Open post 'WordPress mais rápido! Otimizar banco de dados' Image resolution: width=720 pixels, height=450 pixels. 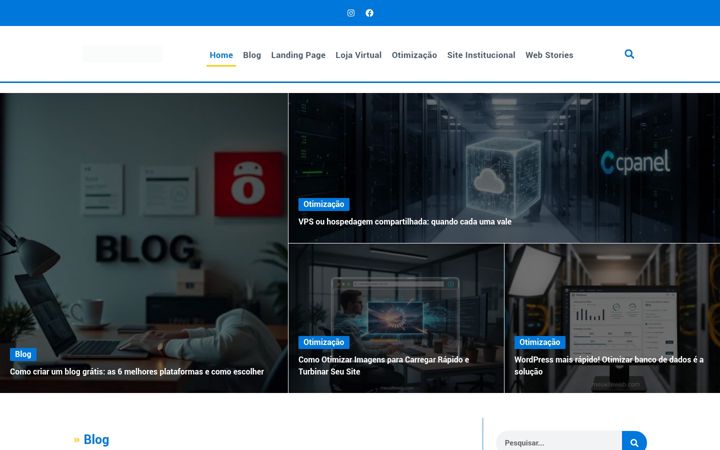pyautogui.click(x=609, y=366)
